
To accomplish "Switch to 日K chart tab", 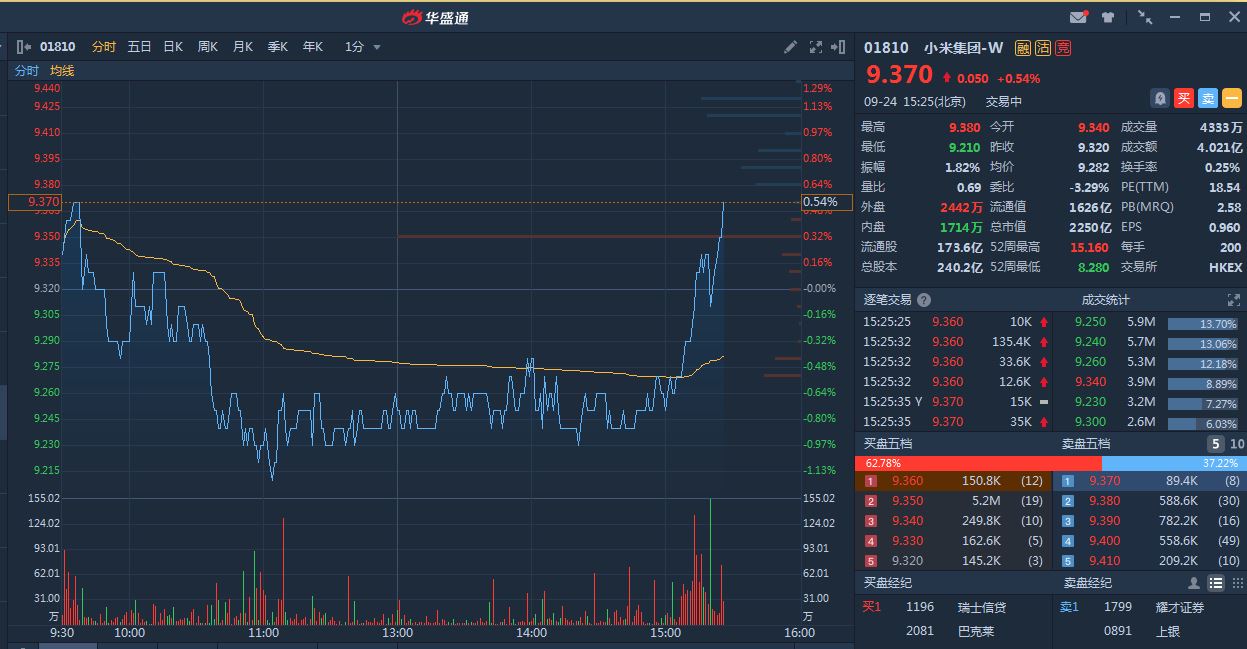I will [x=173, y=47].
